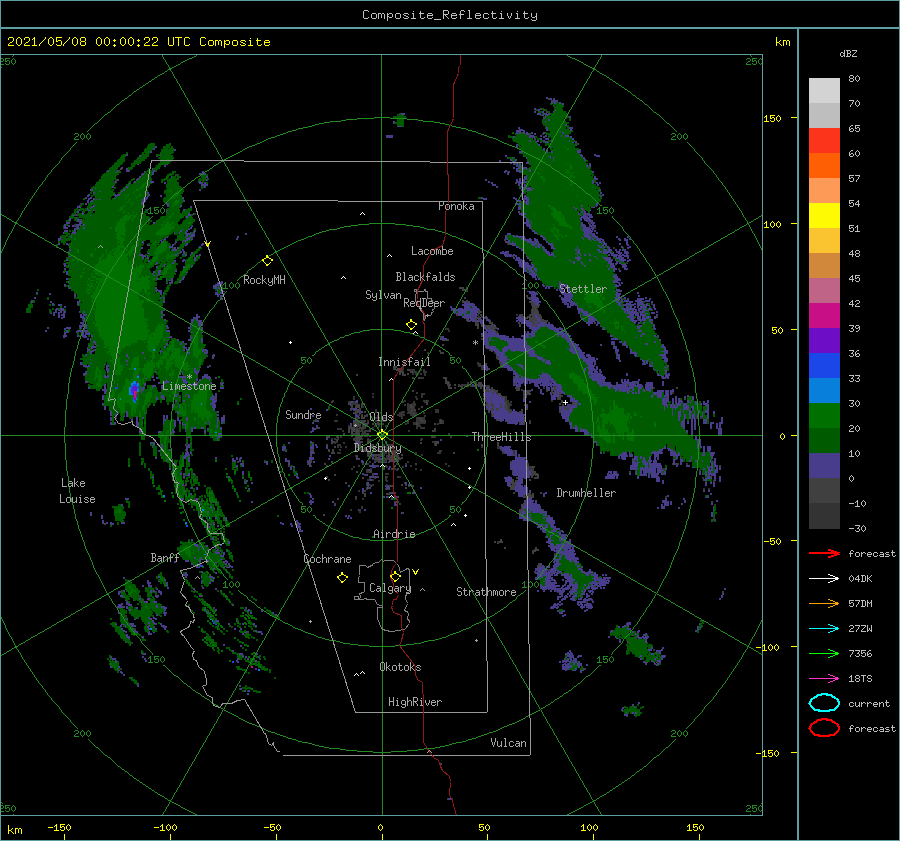
Task: Click the Okotoks city label
Action: (x=400, y=667)
